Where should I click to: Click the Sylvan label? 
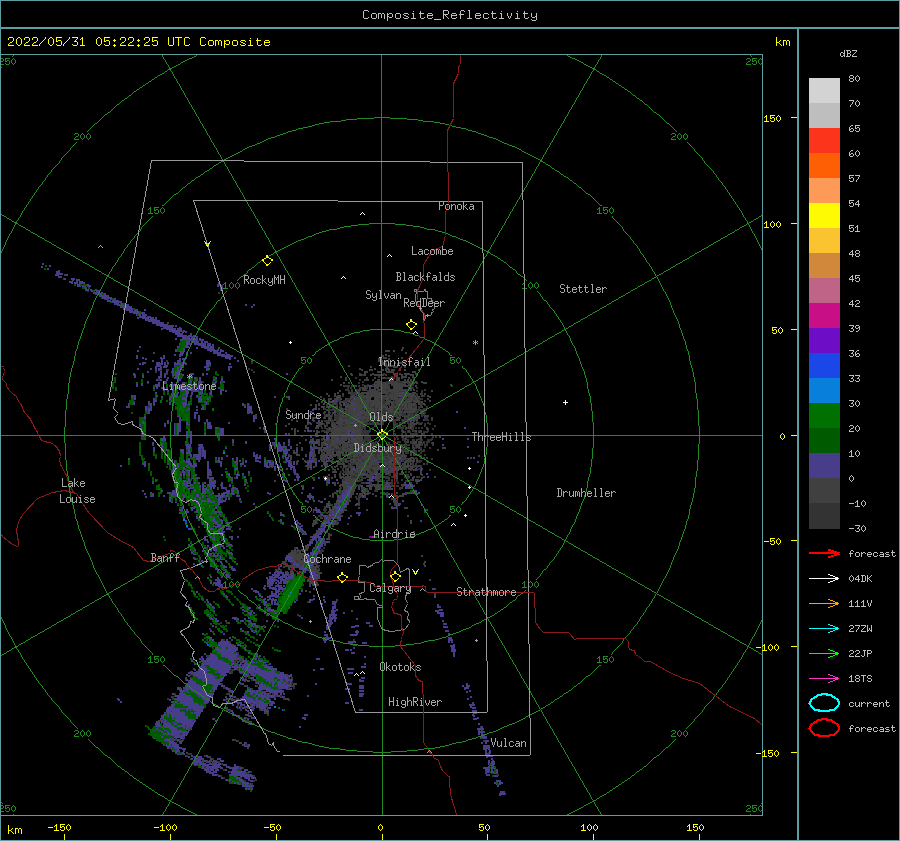click(x=383, y=295)
